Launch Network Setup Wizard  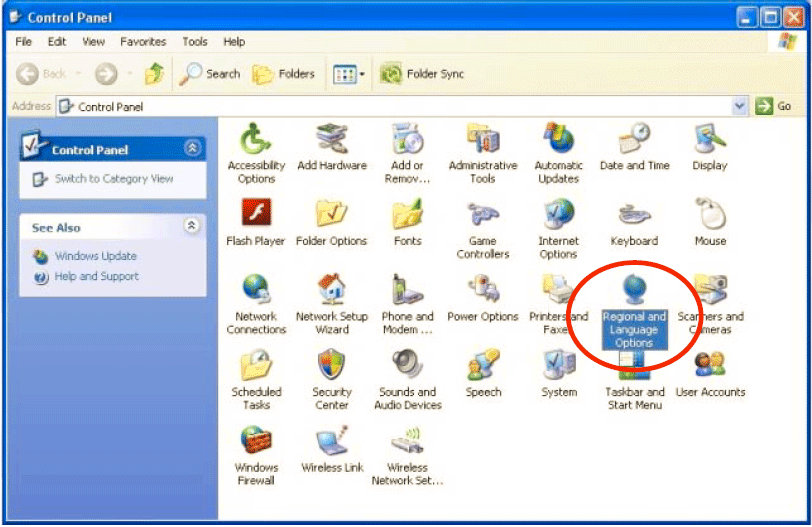[331, 290]
